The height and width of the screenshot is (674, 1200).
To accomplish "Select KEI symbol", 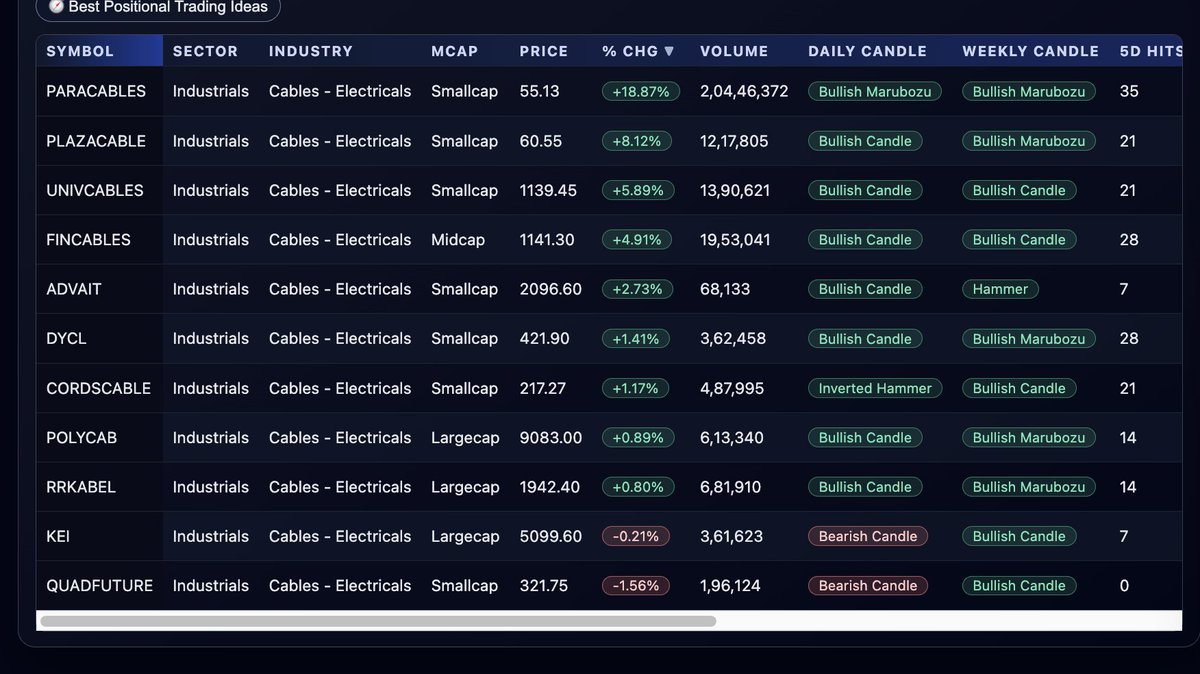I will 58,536.
